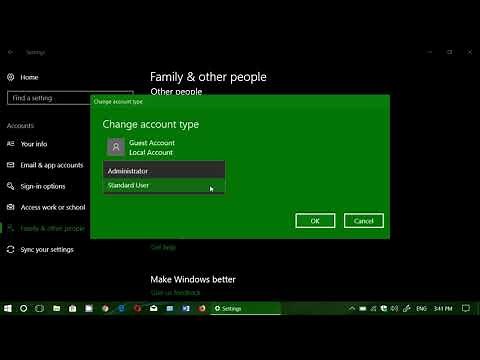Viewport: 480px width, 360px height.
Task: Click the Get help link
Action: [x=163, y=247]
